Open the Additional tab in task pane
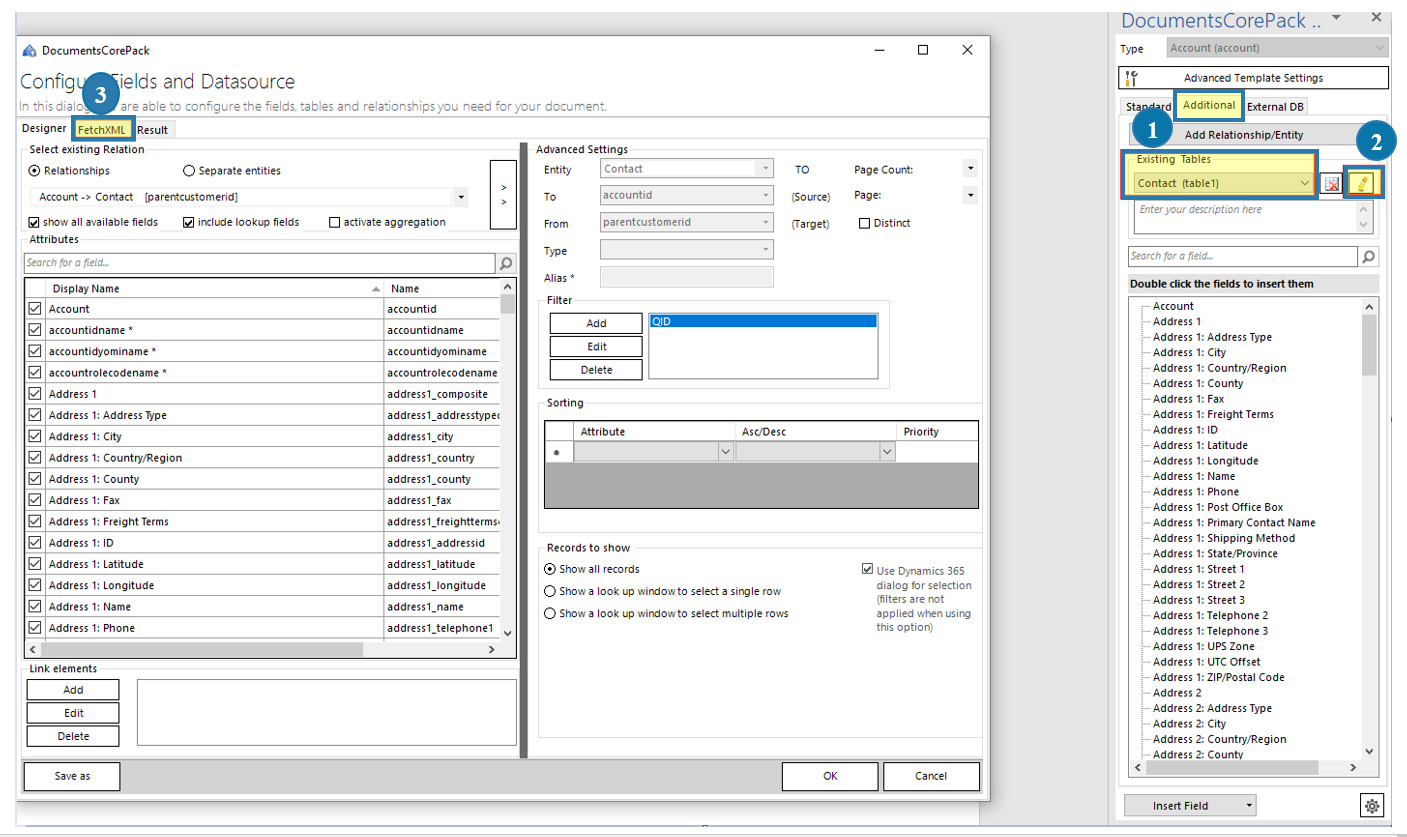 [1209, 105]
